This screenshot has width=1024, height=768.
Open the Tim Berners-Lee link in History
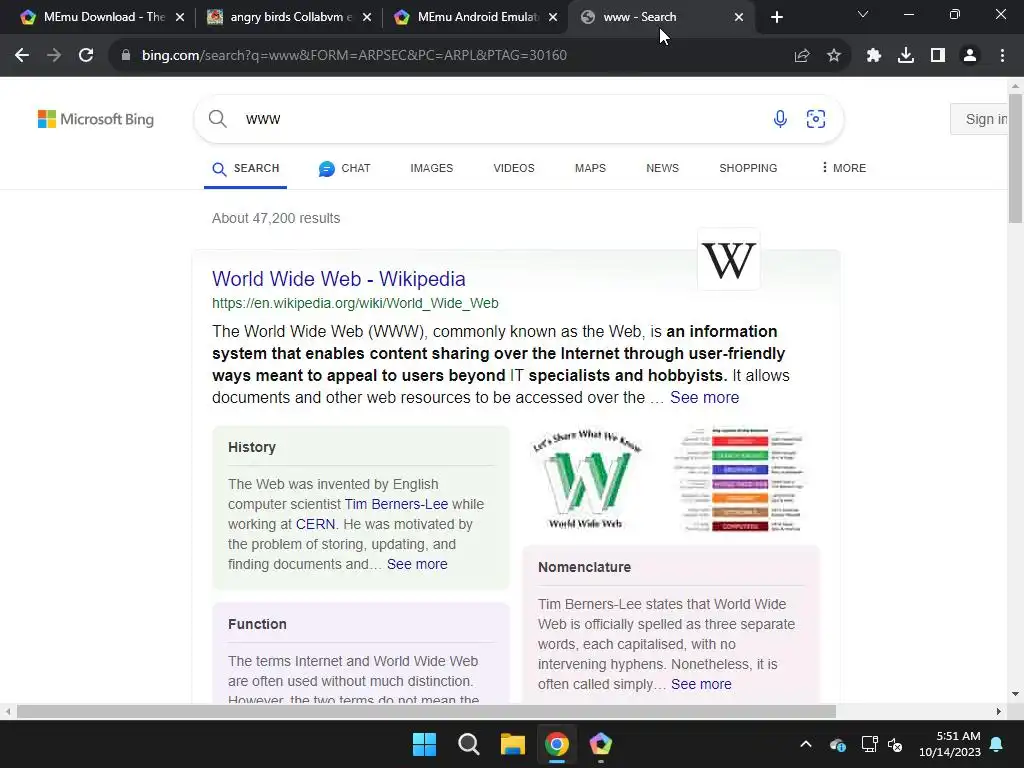point(396,504)
